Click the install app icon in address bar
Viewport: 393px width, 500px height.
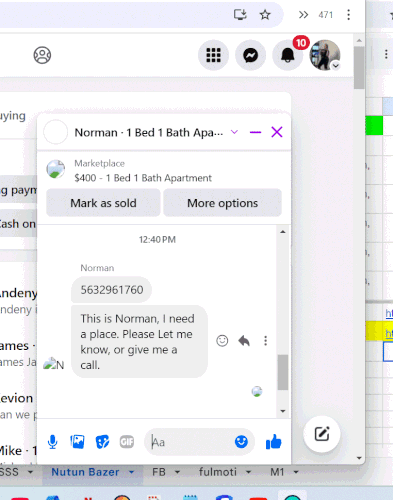tap(240, 15)
